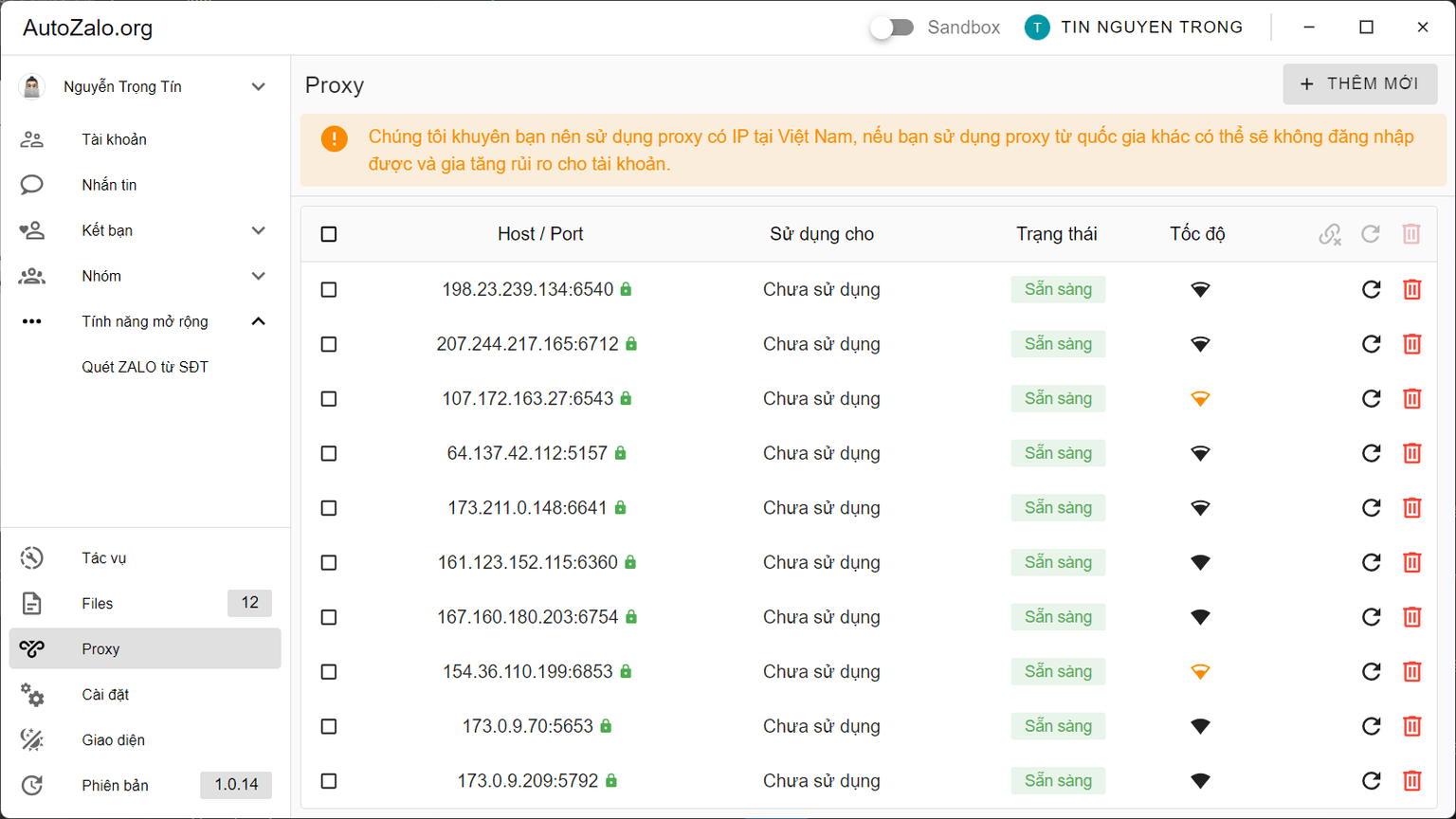Click orange speed icon for 107.172.163.27:6543
Viewport: 1456px width, 819px height.
click(x=1200, y=399)
